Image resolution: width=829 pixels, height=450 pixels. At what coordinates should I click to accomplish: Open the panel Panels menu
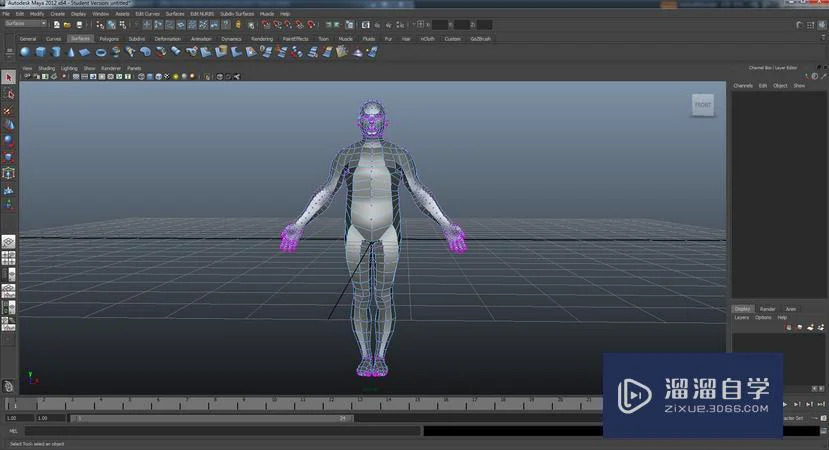[134, 68]
